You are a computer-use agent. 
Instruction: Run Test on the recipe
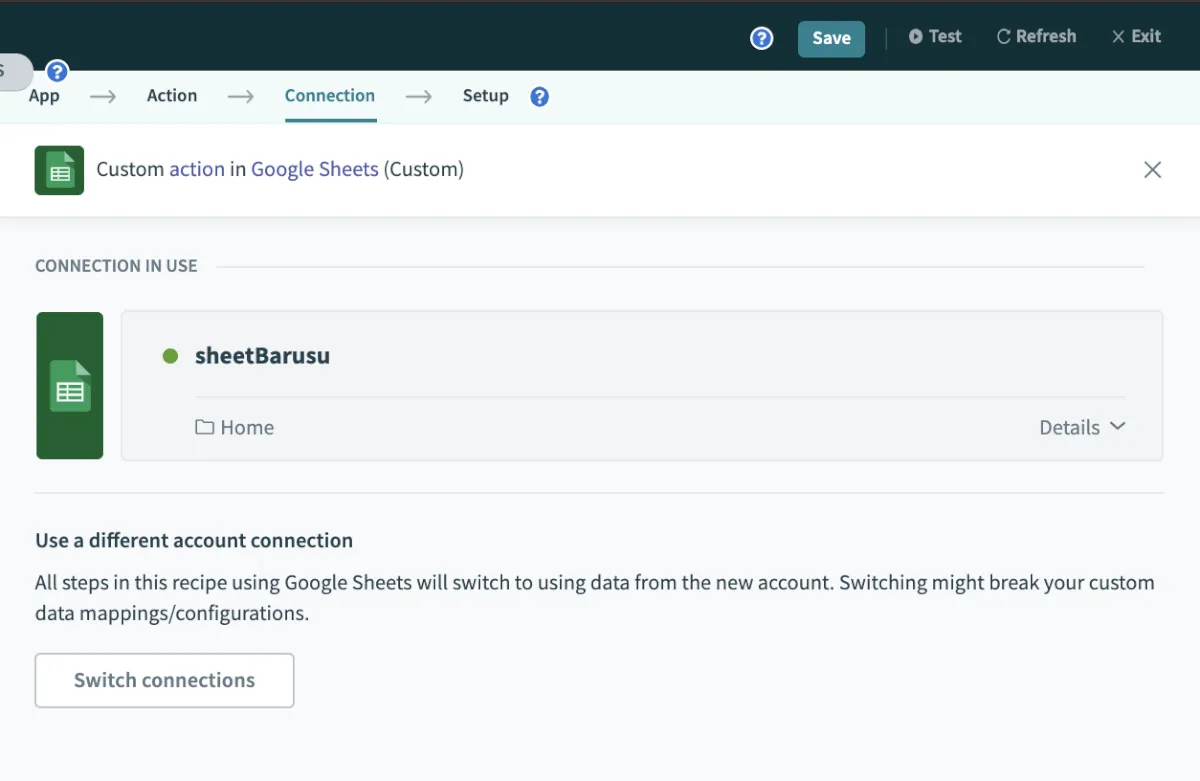click(935, 37)
